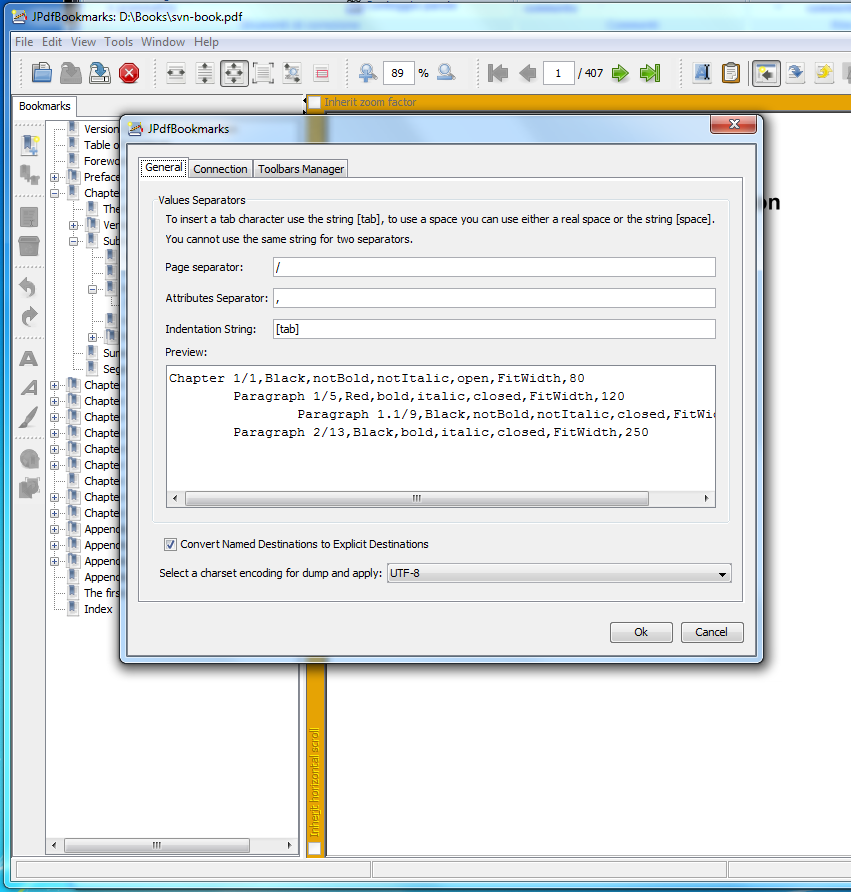Click the Add Bookmark sidebar icon

30,145
